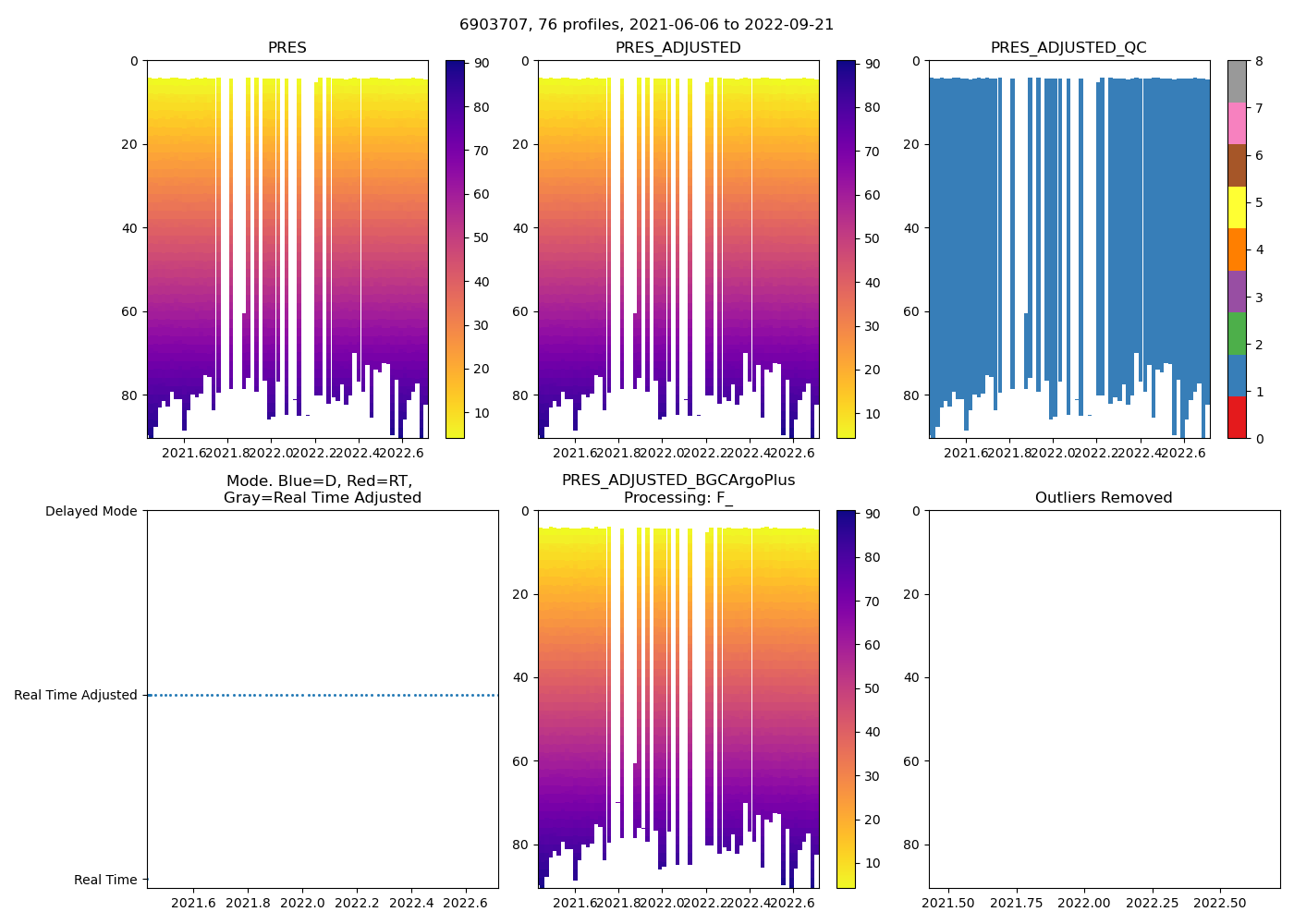Viewport: 1294px width, 924px height.
Task: Click the Real Time Adjusted axis label
Action: click(x=75, y=695)
